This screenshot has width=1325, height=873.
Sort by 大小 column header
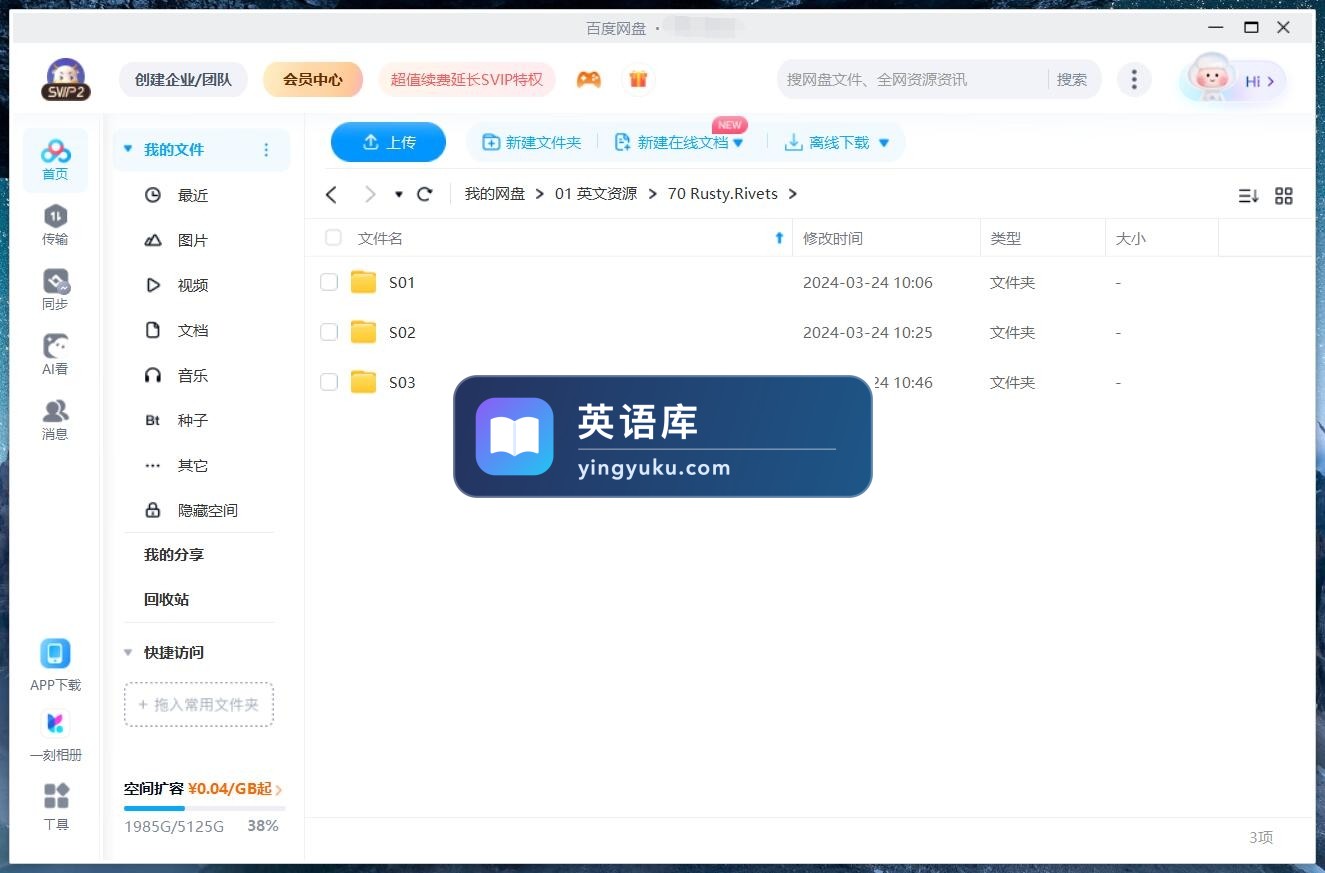(x=1131, y=238)
